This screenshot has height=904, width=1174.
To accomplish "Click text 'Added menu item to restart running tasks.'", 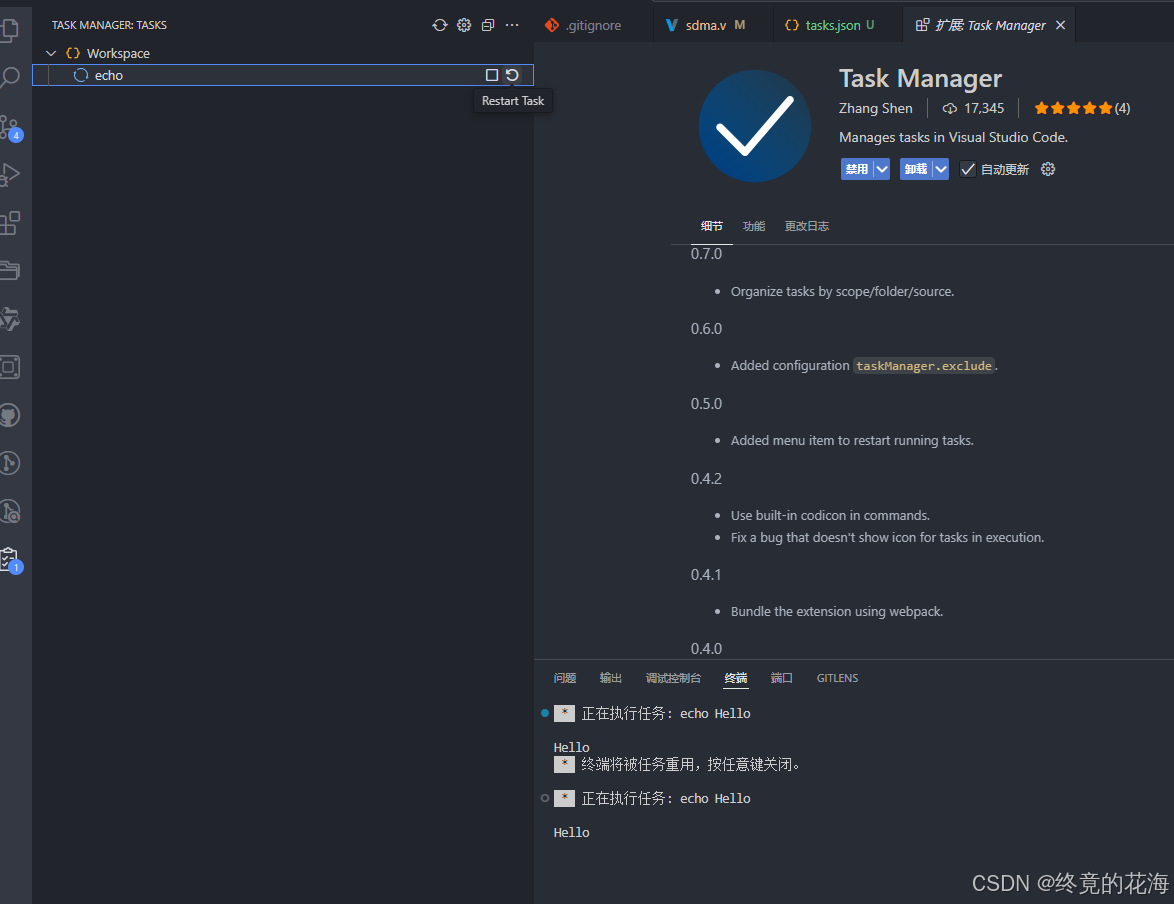I will [x=852, y=440].
